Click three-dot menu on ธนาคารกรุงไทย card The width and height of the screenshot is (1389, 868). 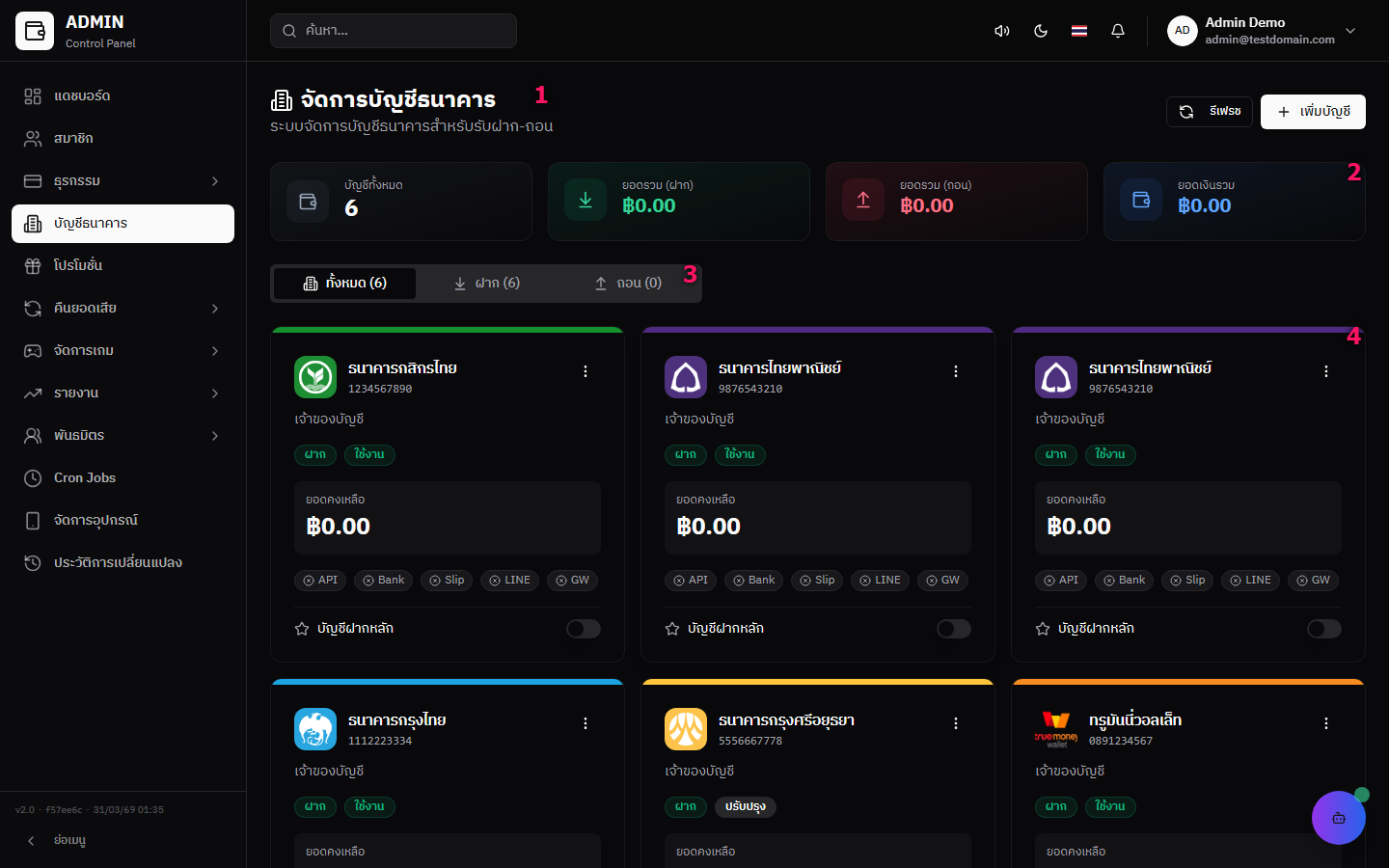(586, 723)
